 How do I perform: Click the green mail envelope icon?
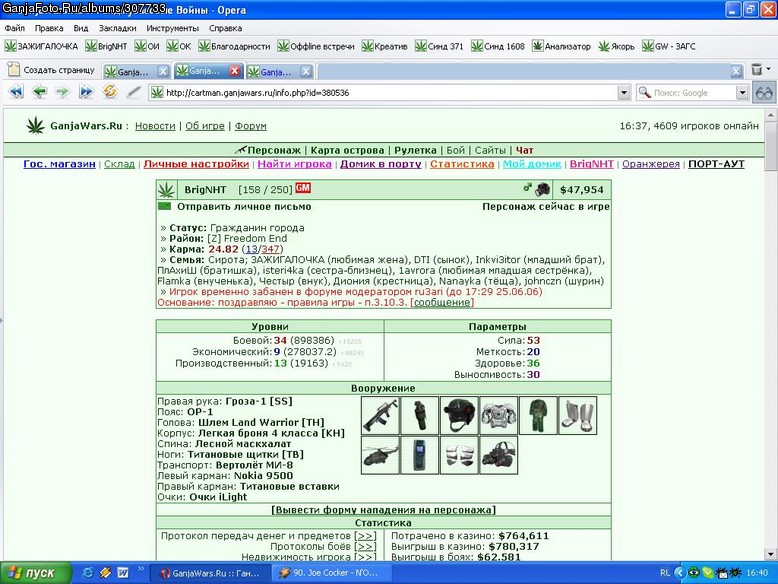164,206
